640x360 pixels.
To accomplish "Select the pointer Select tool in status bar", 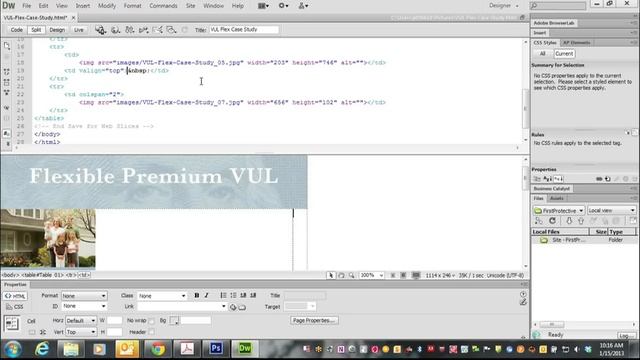I will (x=331, y=276).
